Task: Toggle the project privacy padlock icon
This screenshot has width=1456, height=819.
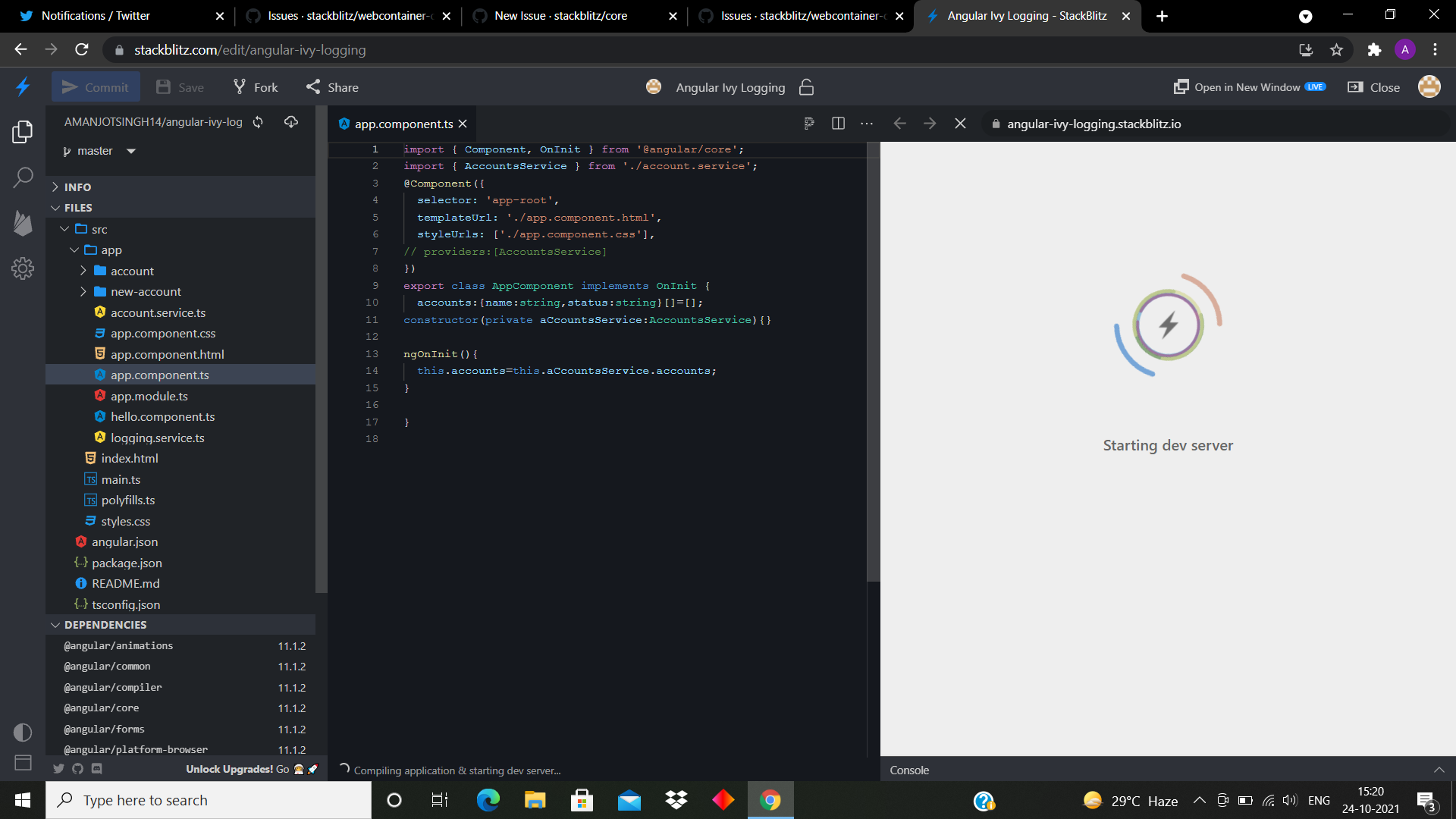Action: click(x=806, y=86)
